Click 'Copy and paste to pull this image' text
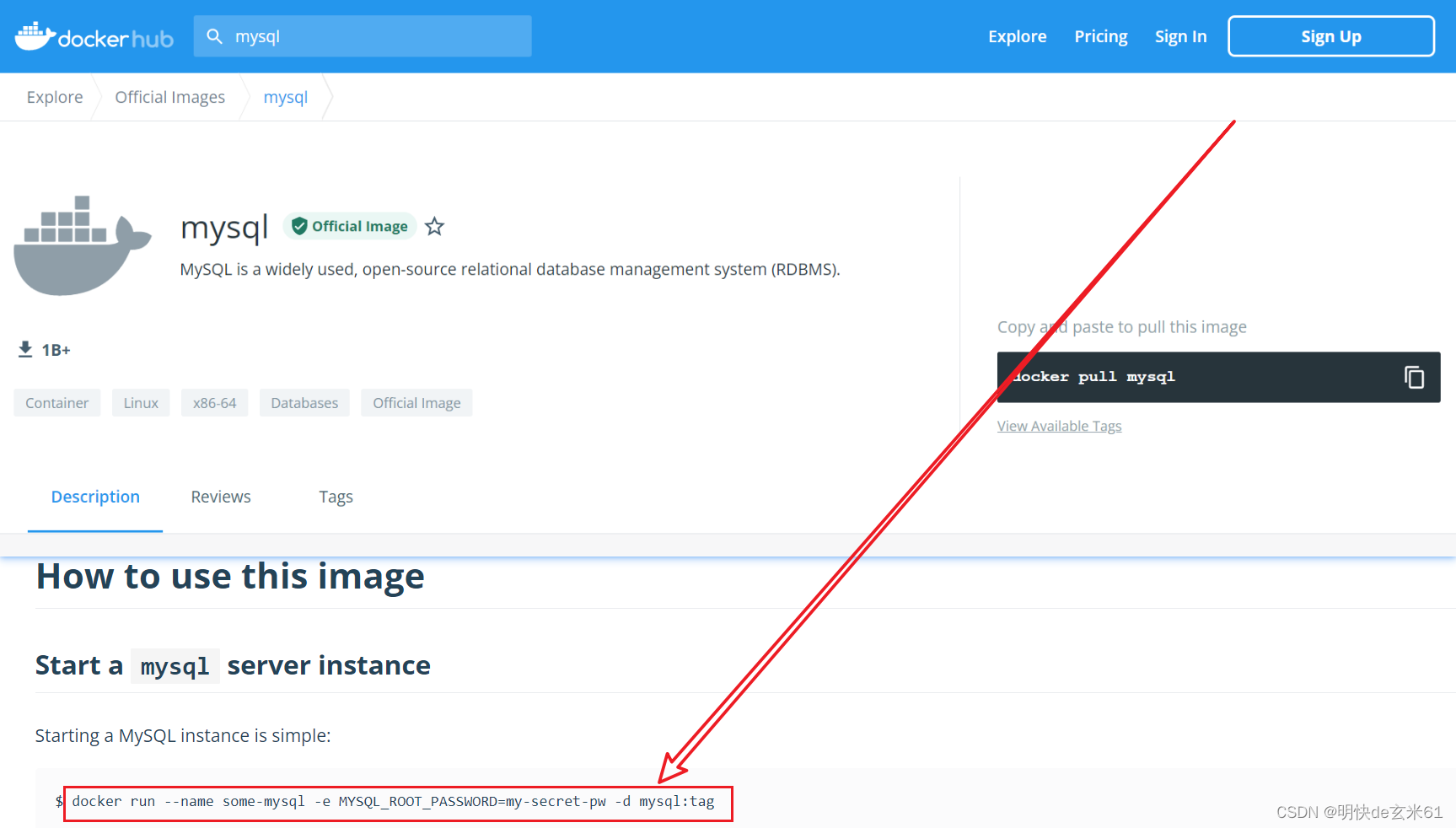 pos(1121,327)
